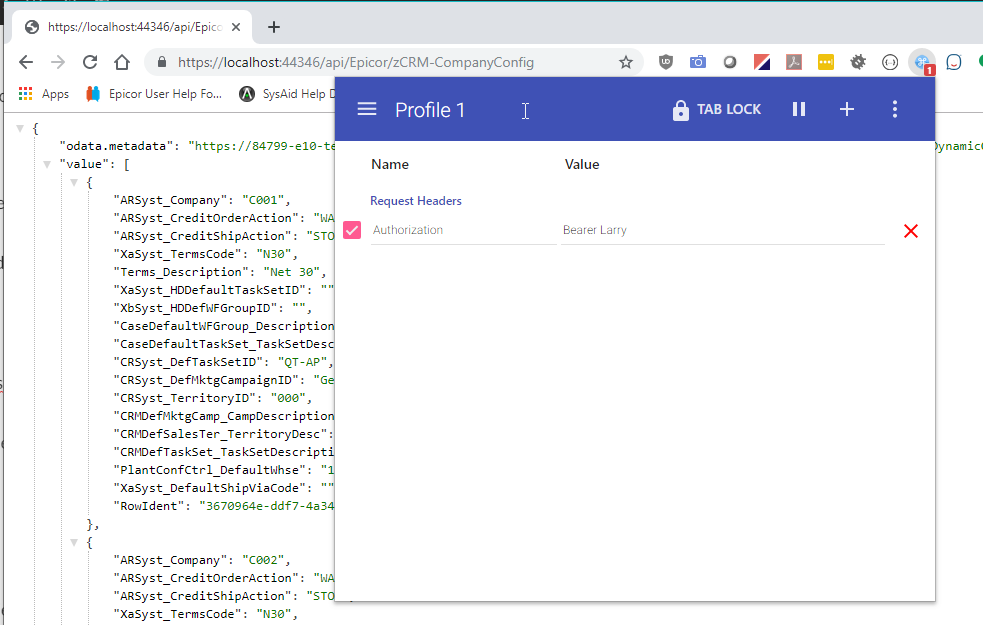Click the TAB LOCK button

716,110
